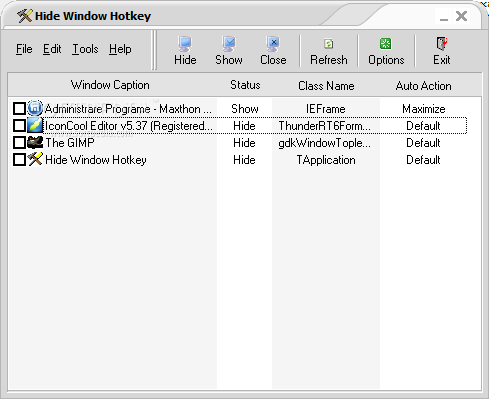The width and height of the screenshot is (489, 399).
Task: Click the Maxthon browser icon in the list
Action: [35, 108]
